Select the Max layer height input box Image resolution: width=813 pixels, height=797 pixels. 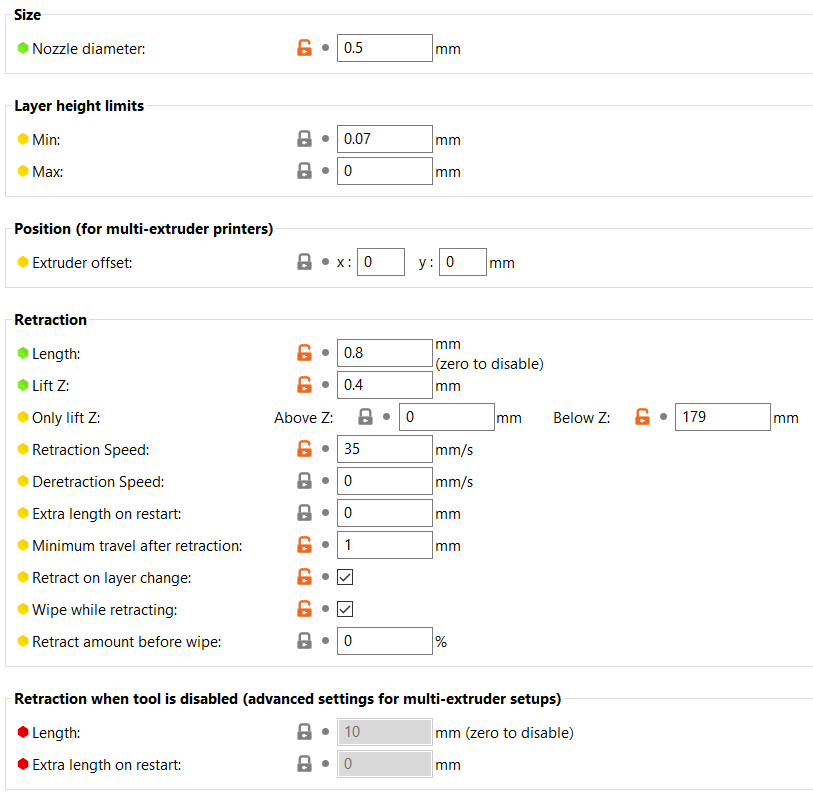click(x=384, y=171)
